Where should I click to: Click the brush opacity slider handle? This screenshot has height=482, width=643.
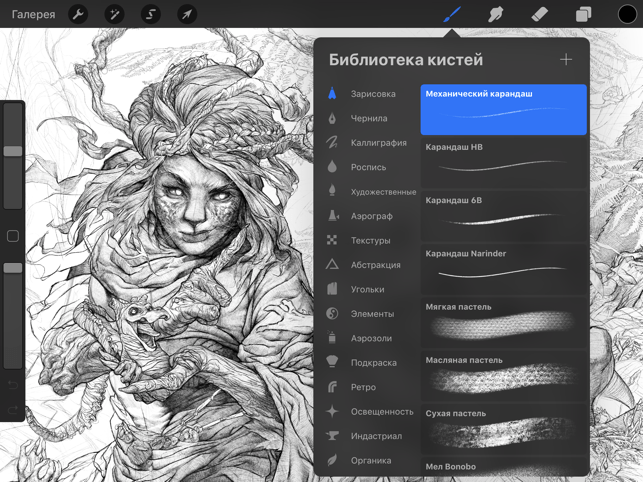click(13, 268)
